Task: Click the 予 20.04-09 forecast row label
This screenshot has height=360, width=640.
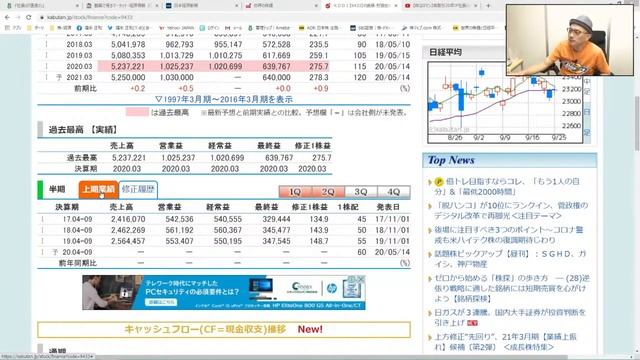Action: coord(72,252)
